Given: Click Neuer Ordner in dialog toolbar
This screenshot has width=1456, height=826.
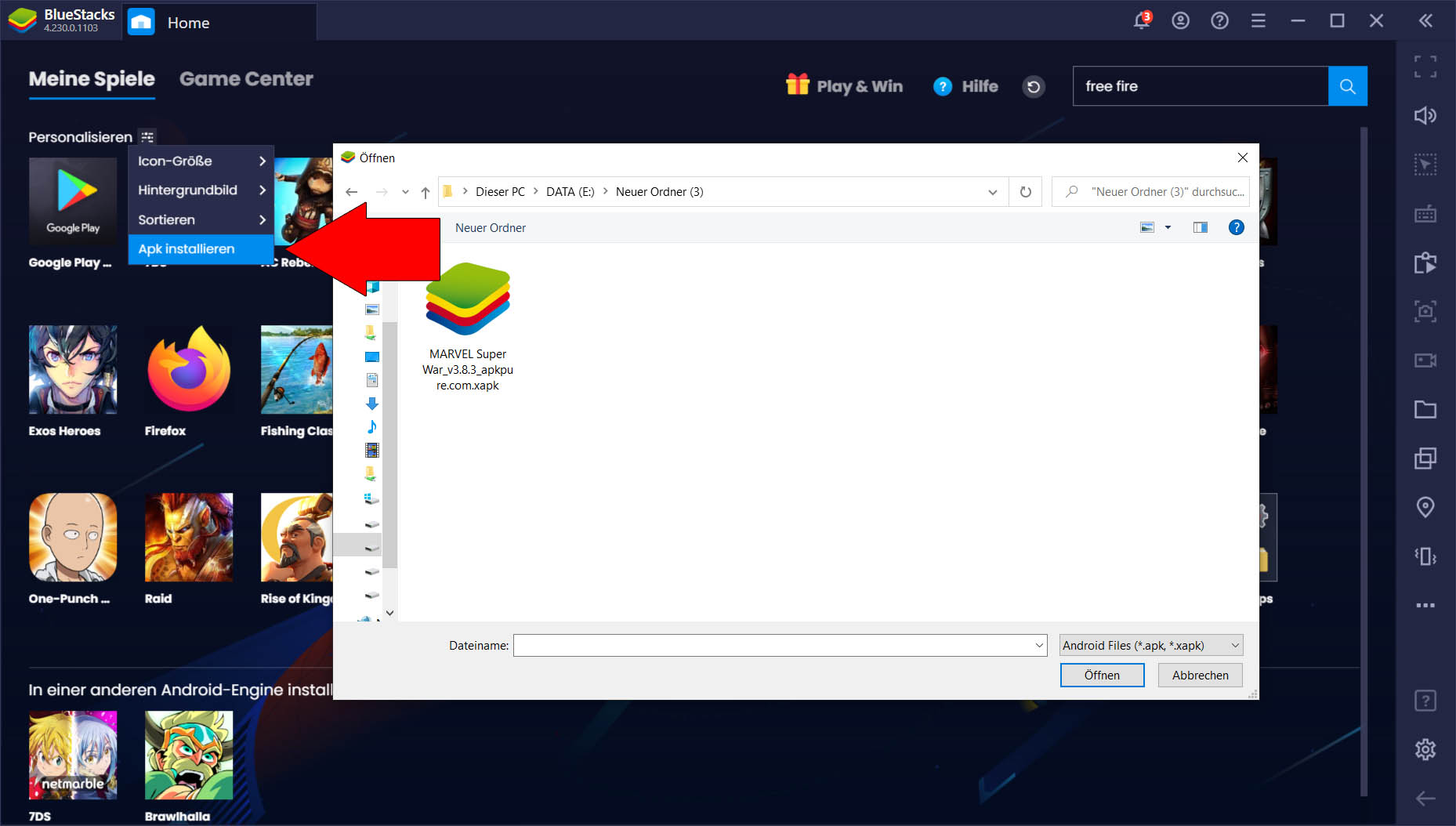Looking at the screenshot, I should (491, 228).
